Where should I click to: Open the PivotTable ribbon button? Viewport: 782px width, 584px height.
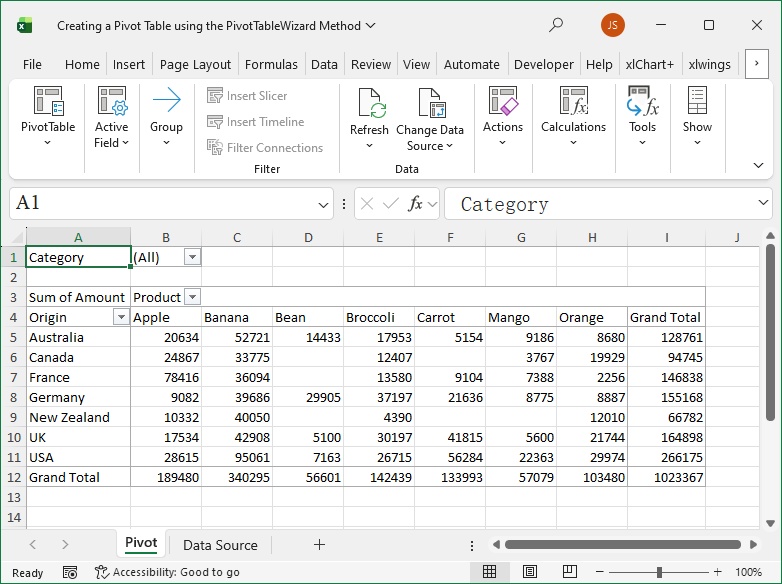pyautogui.click(x=48, y=116)
